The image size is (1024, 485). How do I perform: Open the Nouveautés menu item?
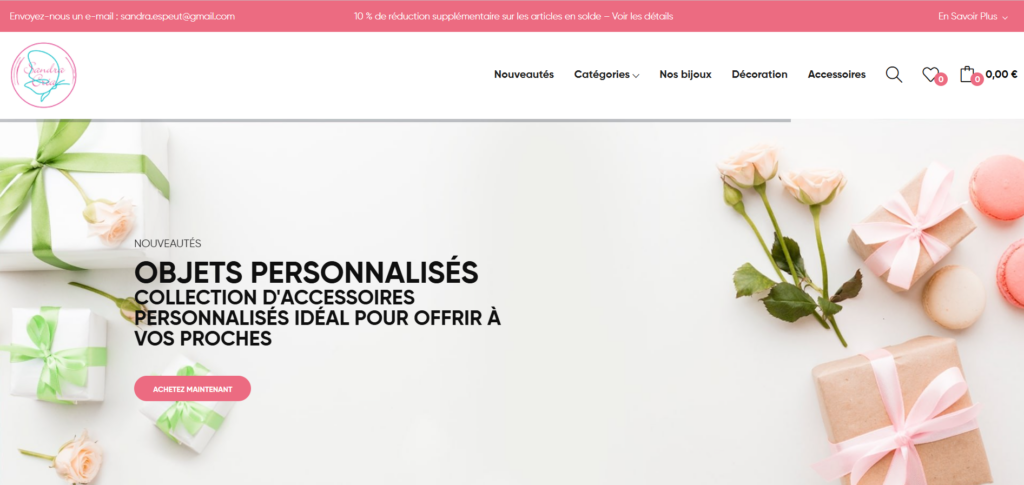tap(524, 74)
